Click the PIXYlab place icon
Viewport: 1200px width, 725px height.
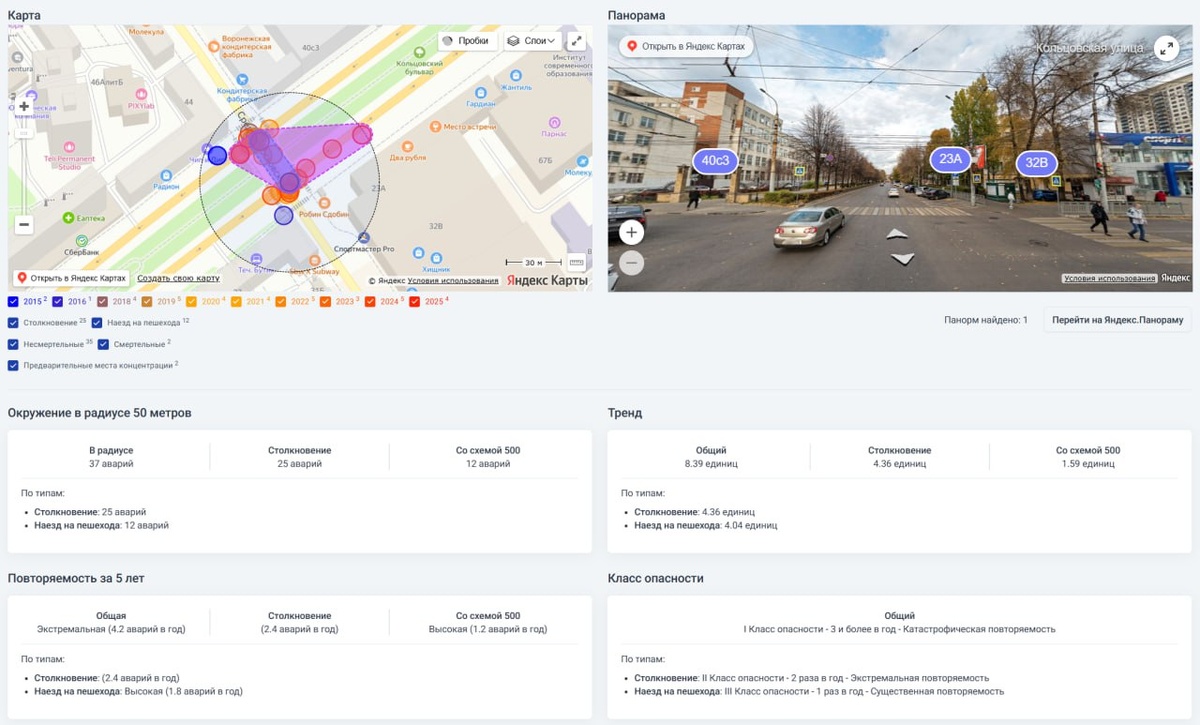pos(140,92)
